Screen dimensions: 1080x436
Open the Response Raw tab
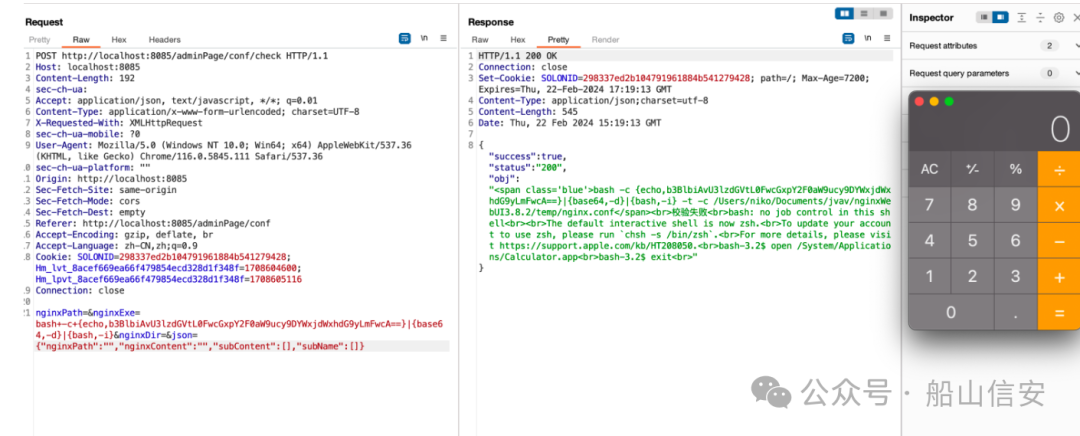pyautogui.click(x=480, y=40)
